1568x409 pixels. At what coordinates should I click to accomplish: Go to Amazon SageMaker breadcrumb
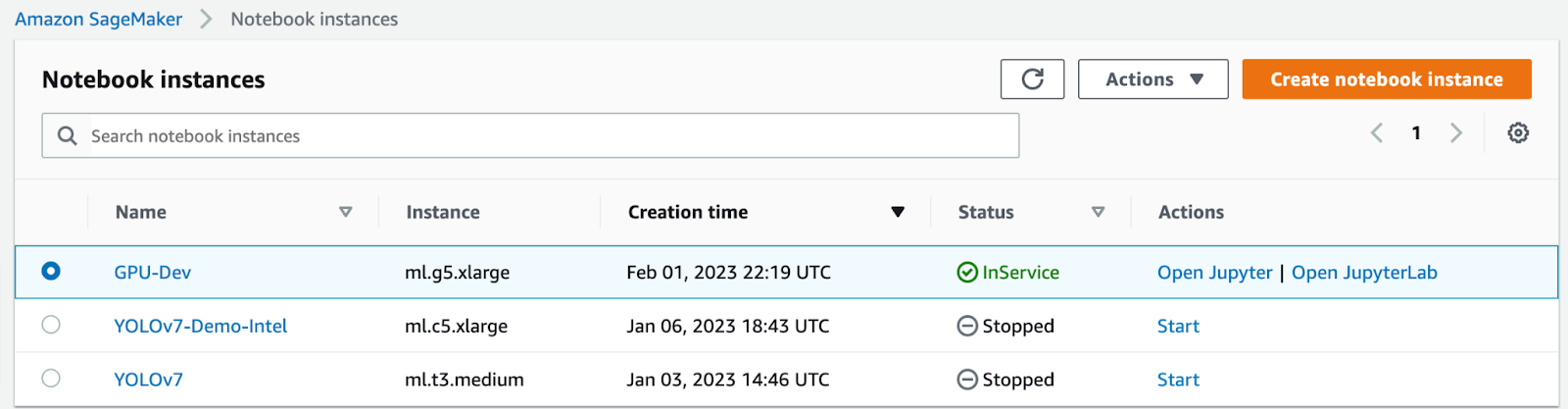coord(98,19)
